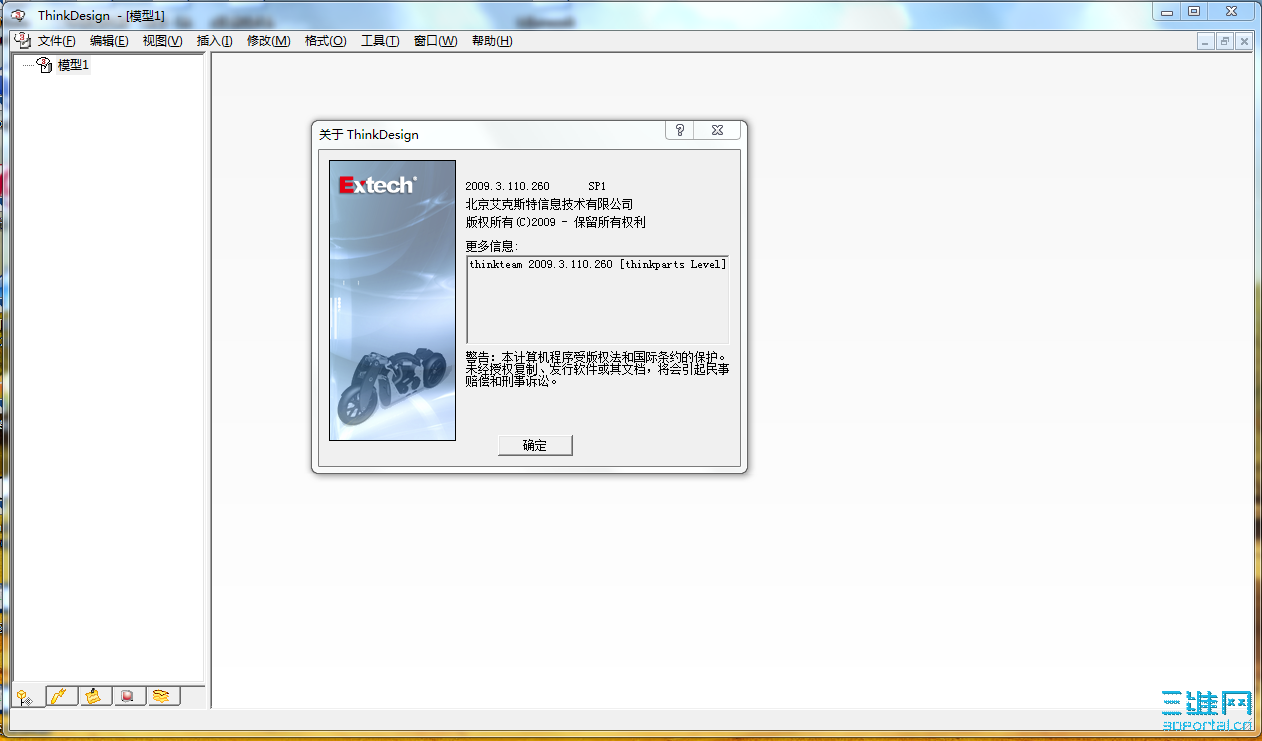Viewport: 1262px width, 741px height.
Task: Restore the inner document window
Action: click(1225, 41)
